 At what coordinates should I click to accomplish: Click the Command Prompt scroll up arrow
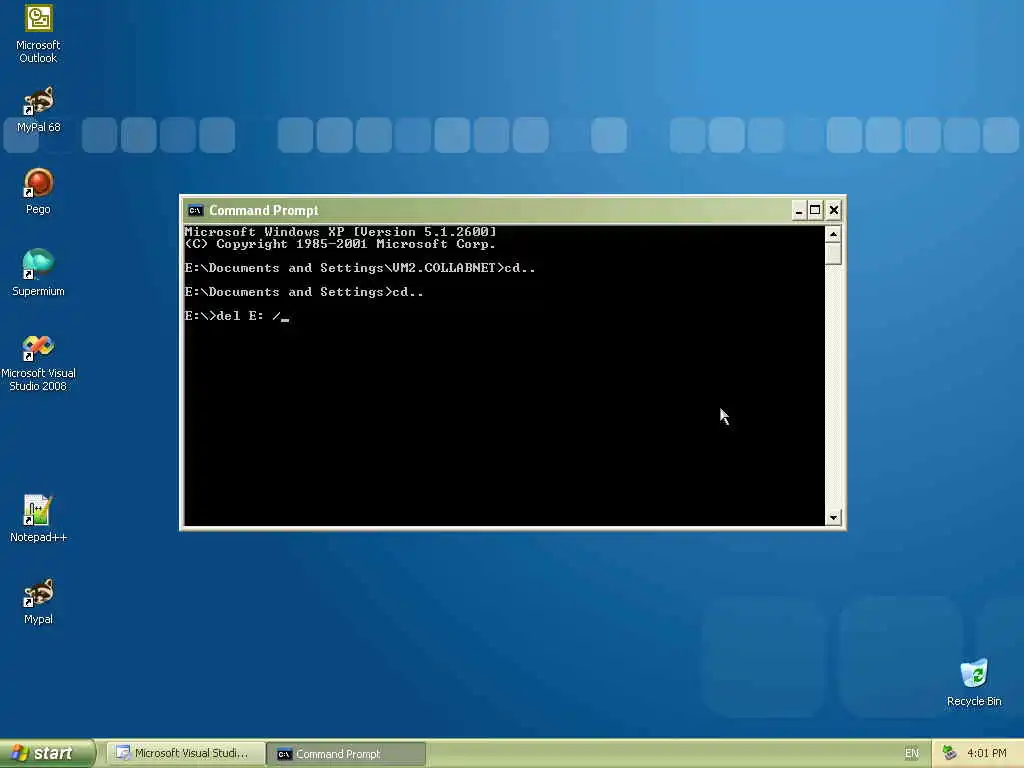pyautogui.click(x=833, y=234)
